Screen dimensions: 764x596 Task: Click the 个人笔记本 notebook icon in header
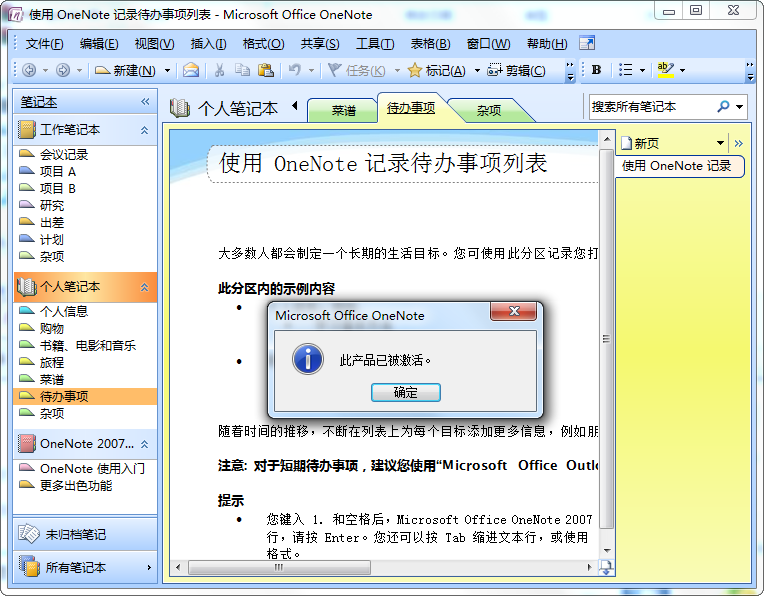tap(180, 108)
